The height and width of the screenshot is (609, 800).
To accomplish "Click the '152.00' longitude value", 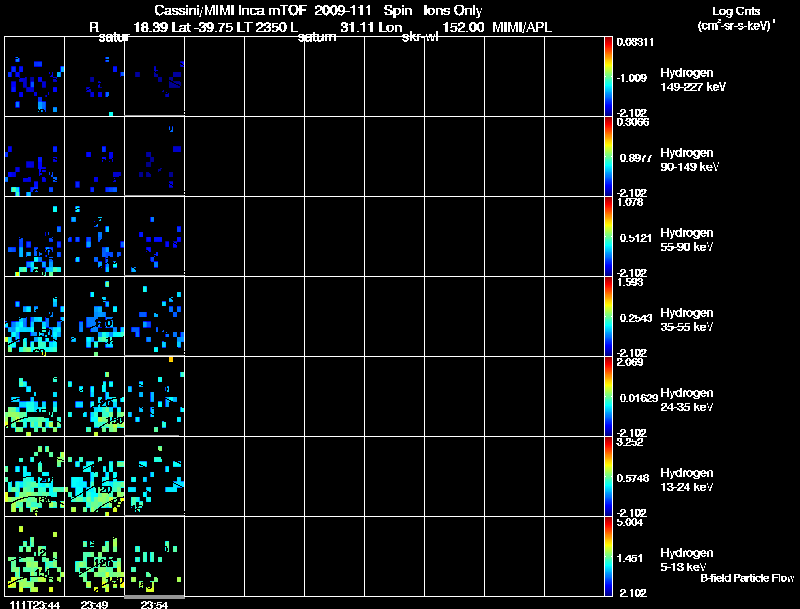I will (463, 27).
